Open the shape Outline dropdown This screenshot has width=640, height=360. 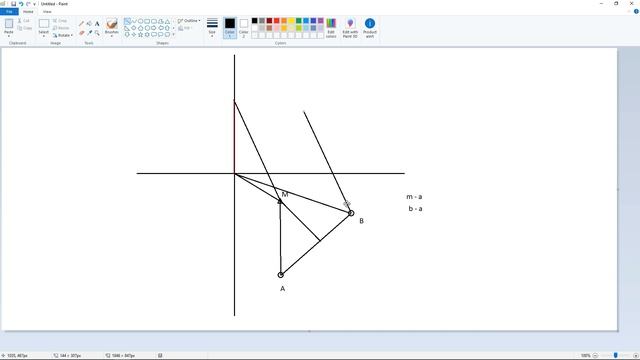pos(189,20)
